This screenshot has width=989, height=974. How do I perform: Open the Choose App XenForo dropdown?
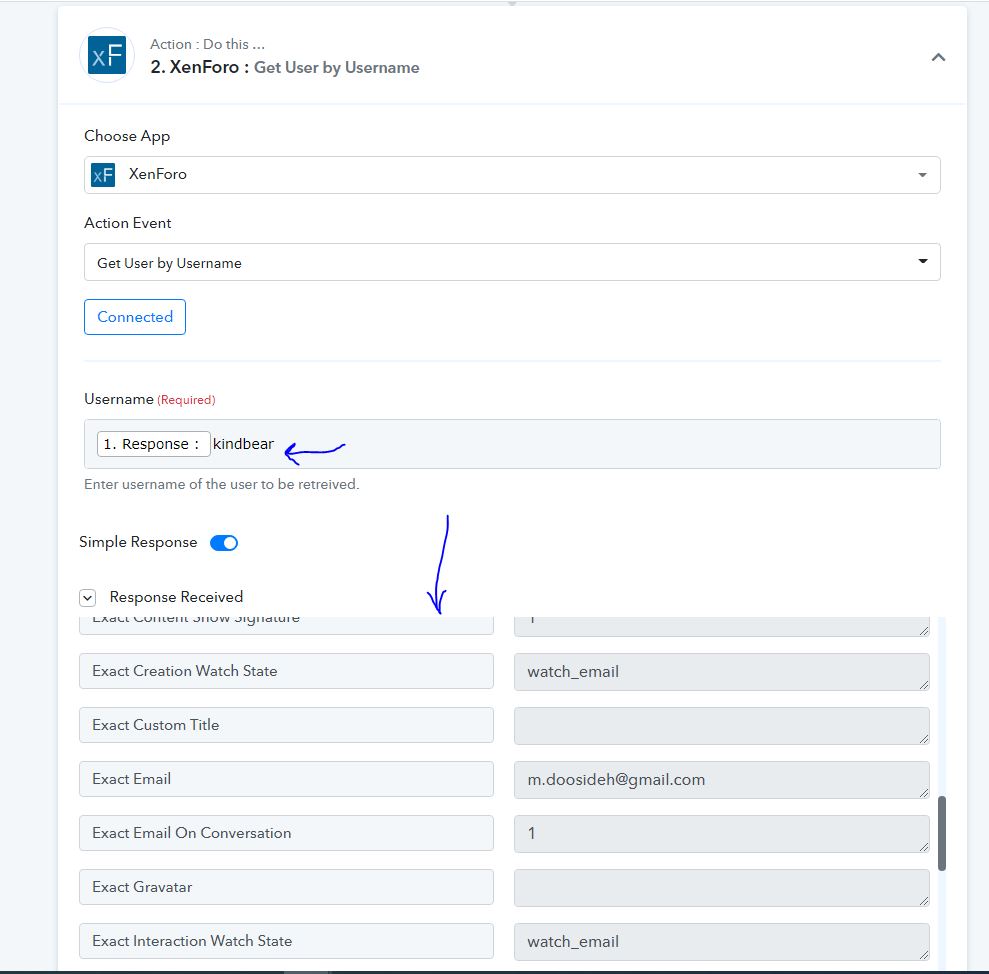(512, 175)
